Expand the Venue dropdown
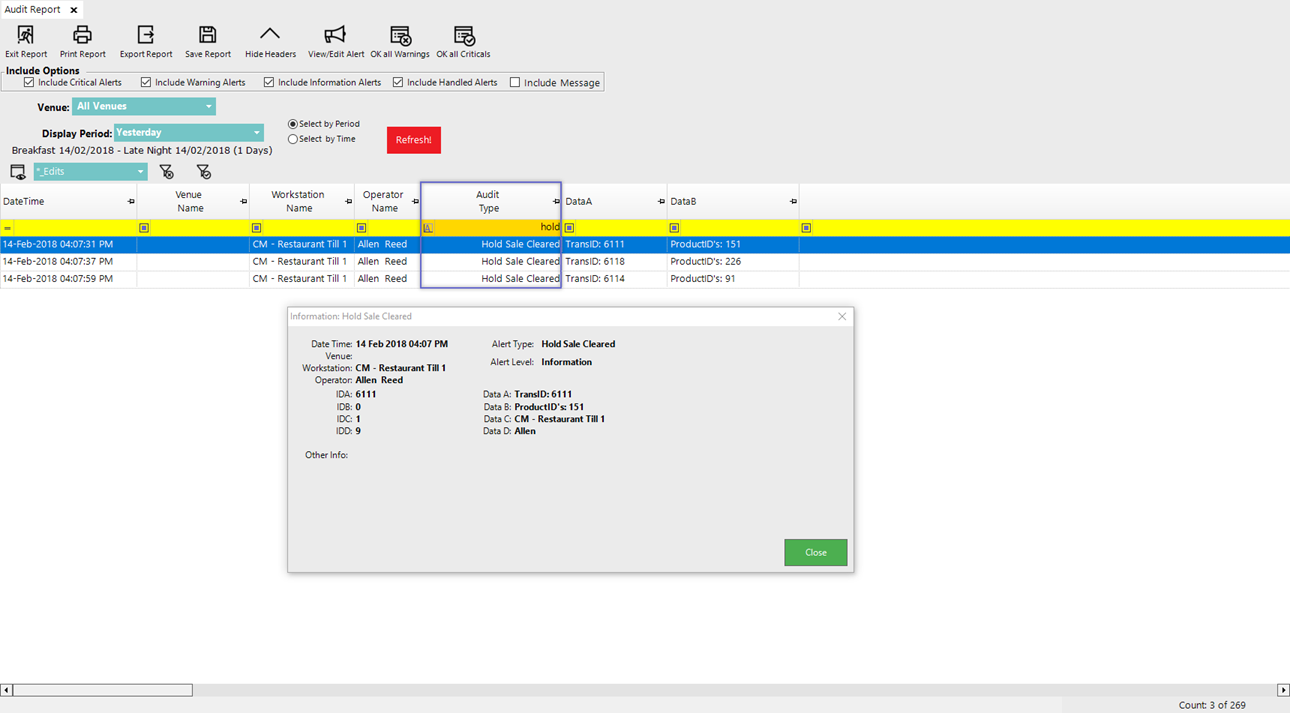Viewport: 1290px width, 713px height. point(208,107)
